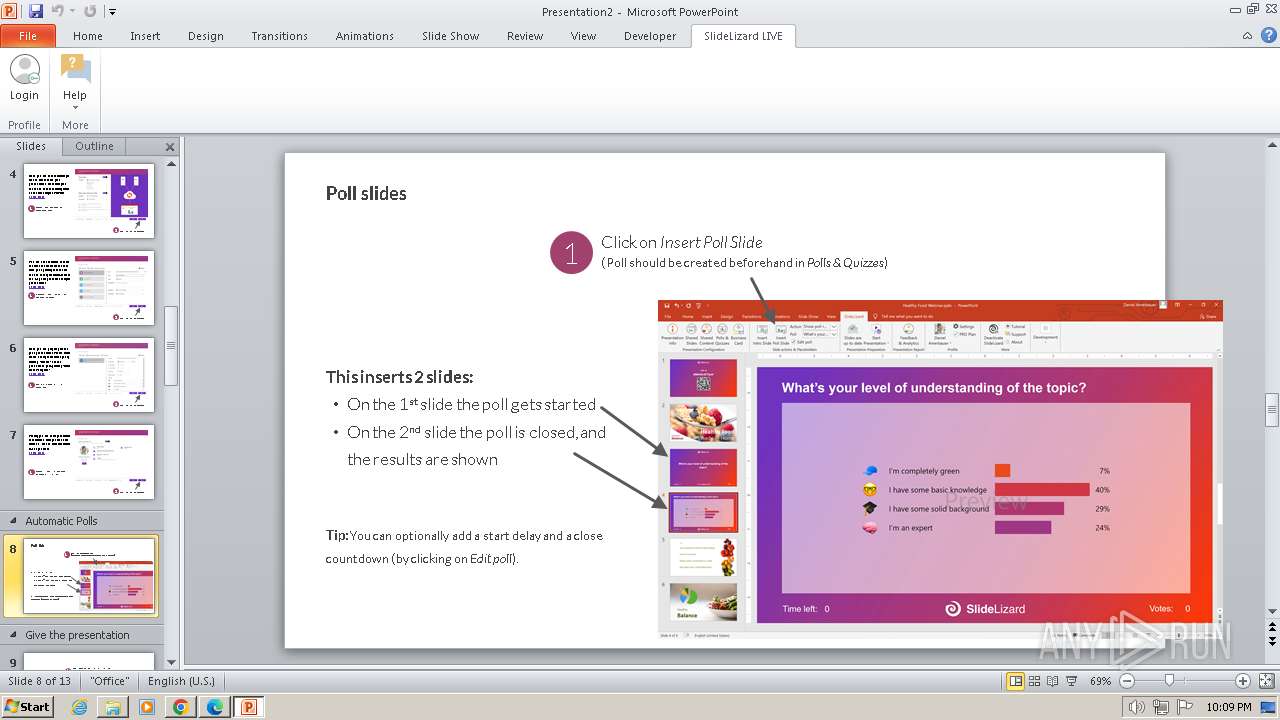1280x720 pixels.
Task: Select the Slides pane tab
Action: click(31, 146)
